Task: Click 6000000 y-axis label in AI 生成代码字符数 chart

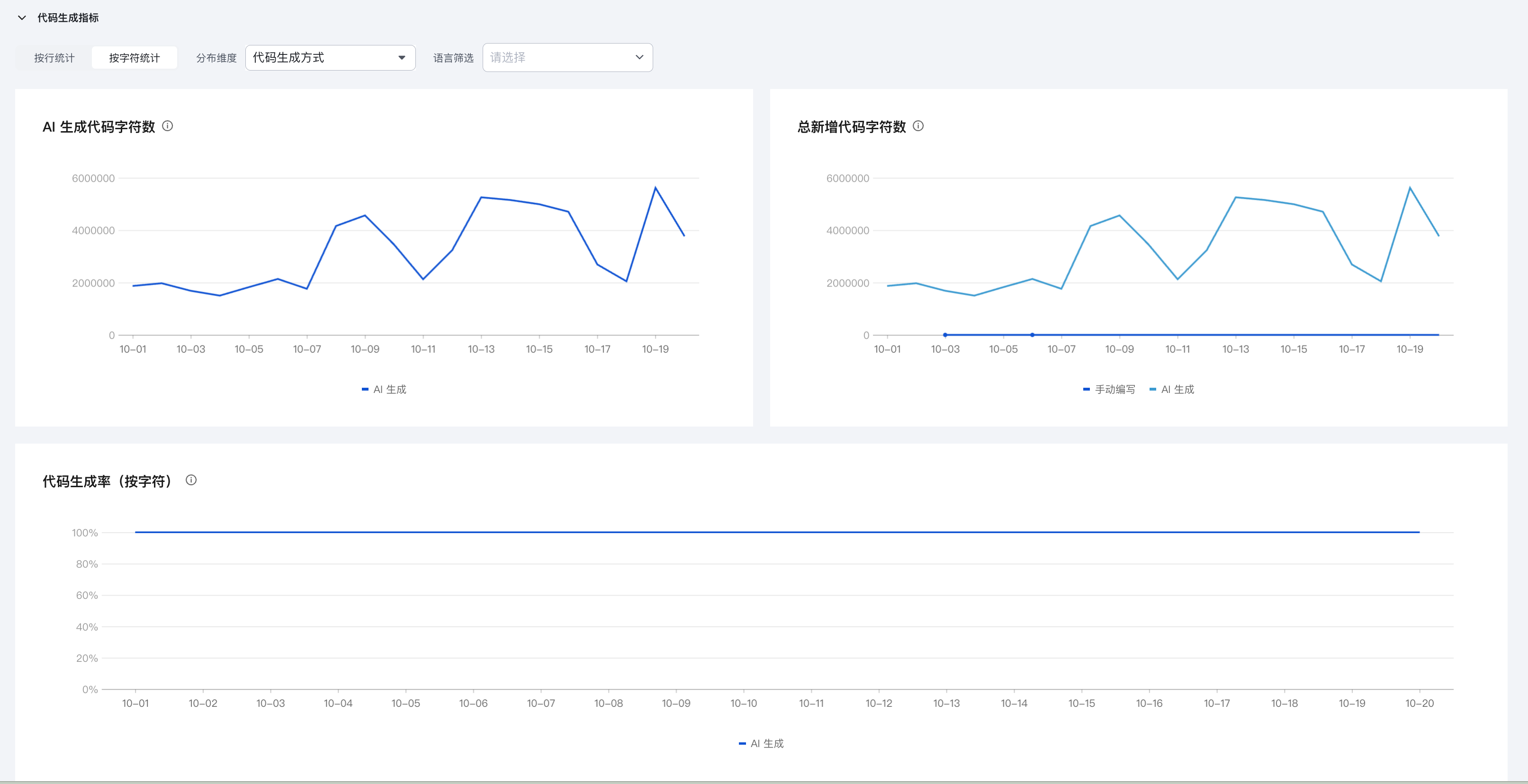Action: pos(93,178)
